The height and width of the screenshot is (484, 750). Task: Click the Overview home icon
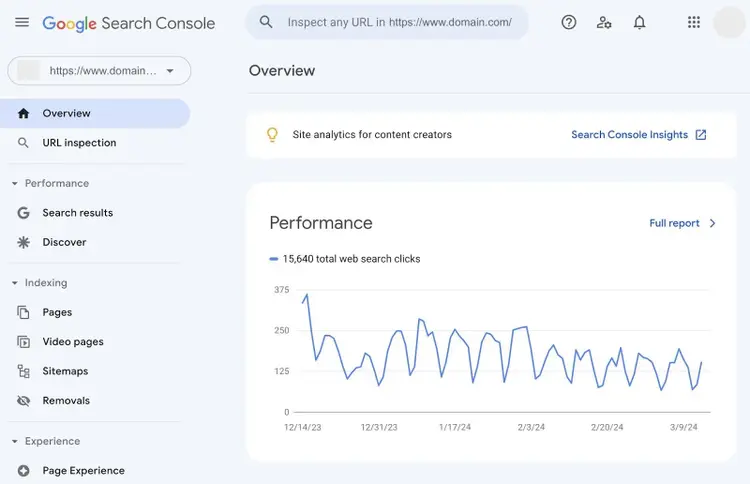pos(23,113)
